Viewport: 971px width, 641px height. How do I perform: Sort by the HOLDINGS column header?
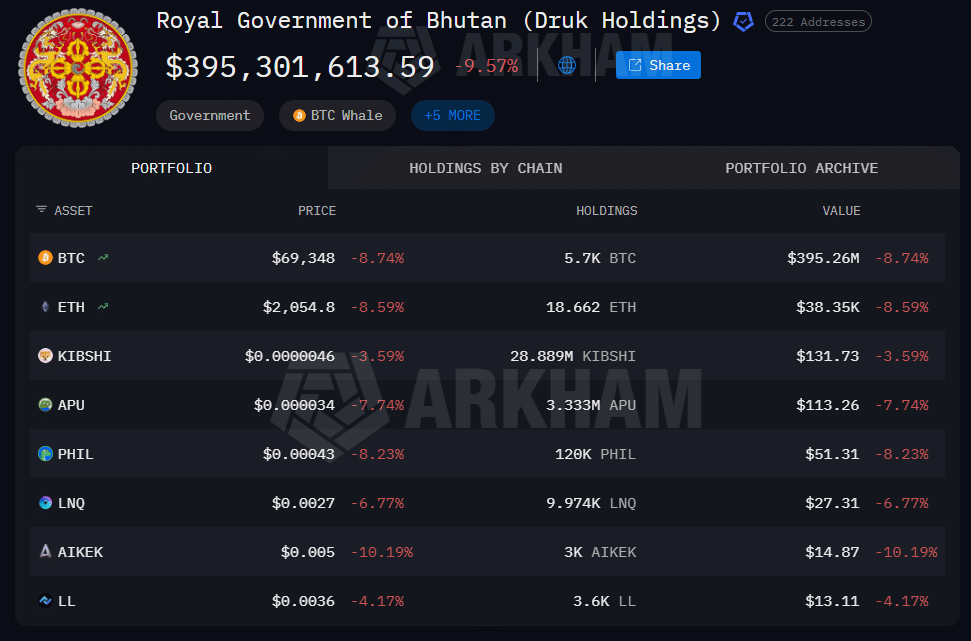coord(606,211)
